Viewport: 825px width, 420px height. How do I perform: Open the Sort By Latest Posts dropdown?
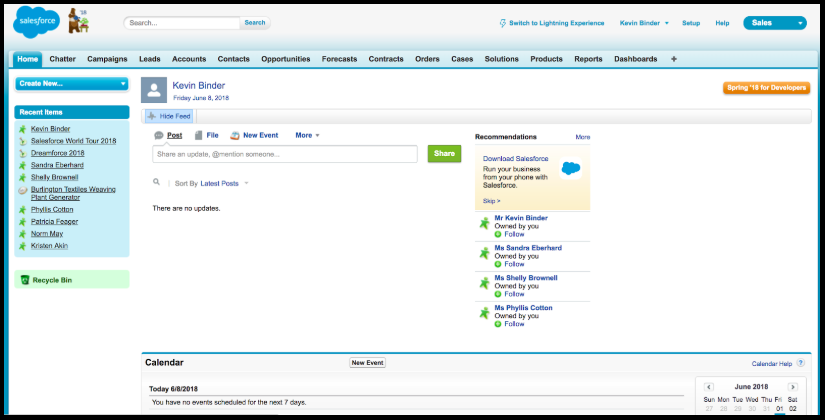pyautogui.click(x=224, y=183)
